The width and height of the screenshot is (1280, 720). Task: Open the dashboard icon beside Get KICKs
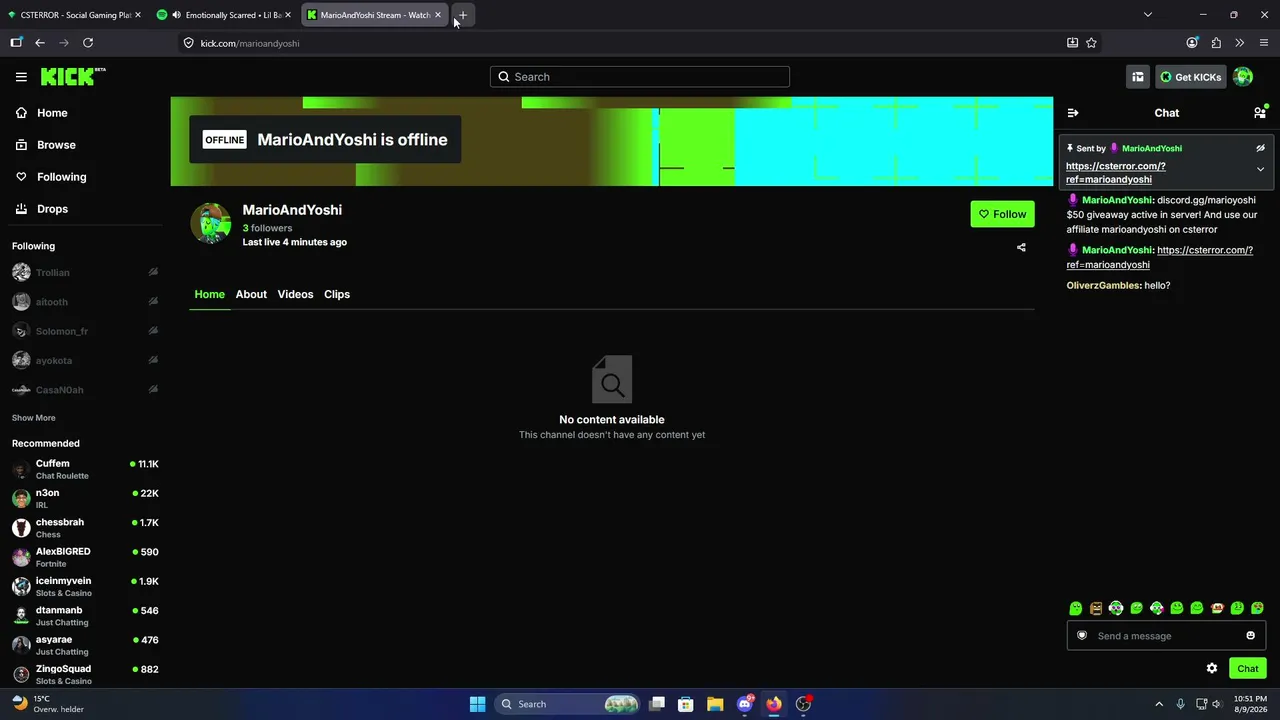pyautogui.click(x=1138, y=77)
